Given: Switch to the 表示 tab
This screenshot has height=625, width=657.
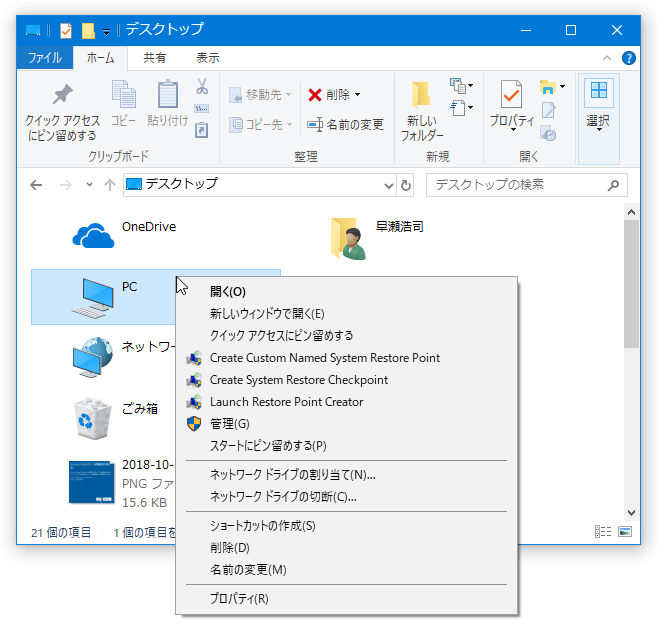Looking at the screenshot, I should (x=207, y=57).
